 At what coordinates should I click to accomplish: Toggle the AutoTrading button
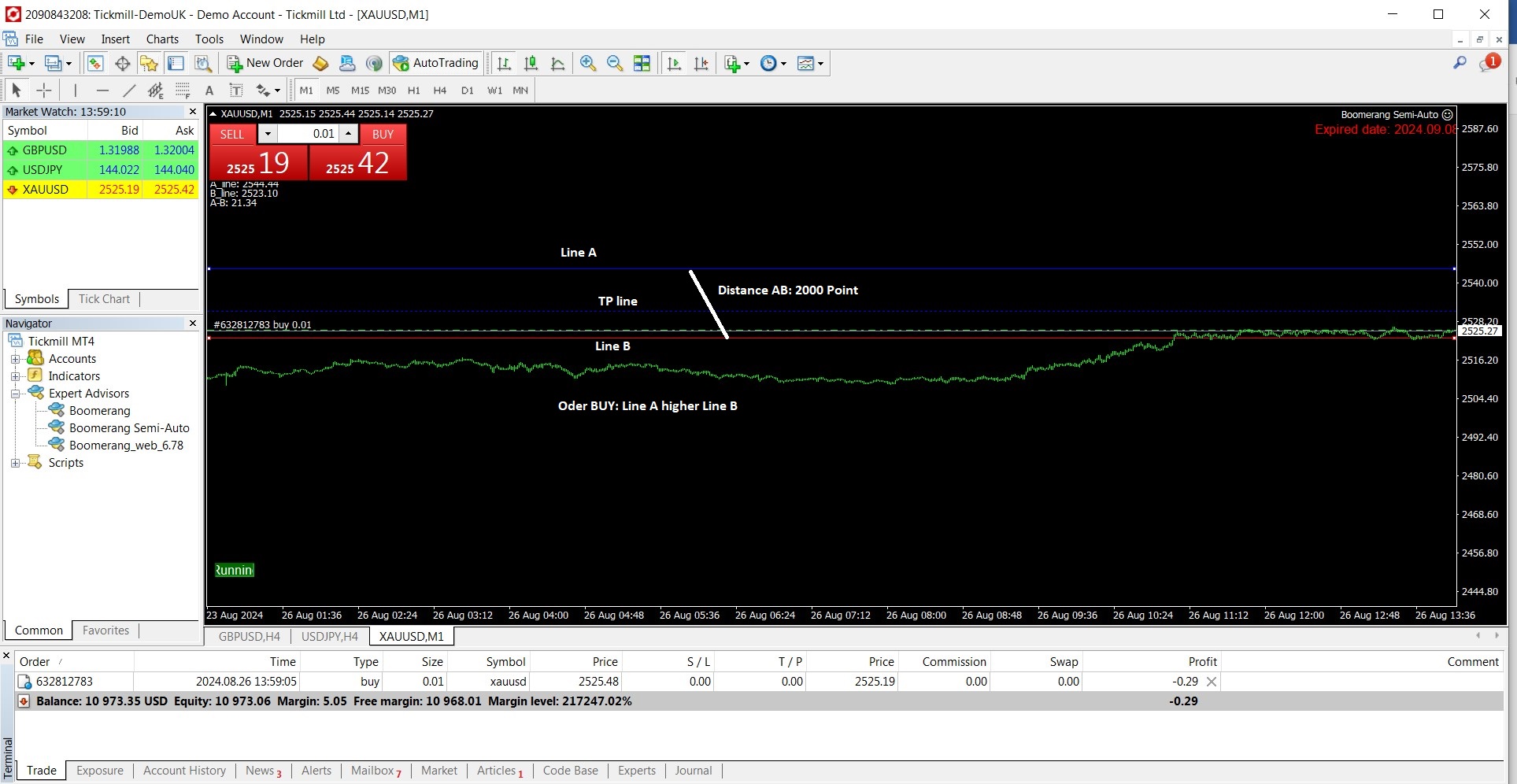436,63
